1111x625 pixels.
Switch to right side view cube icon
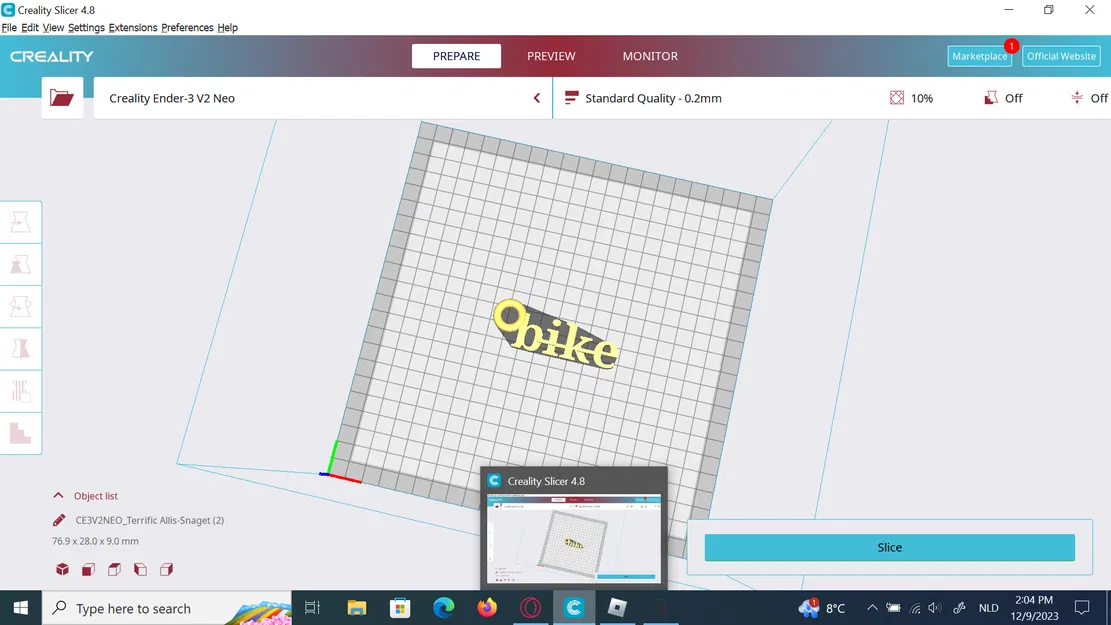[167, 569]
